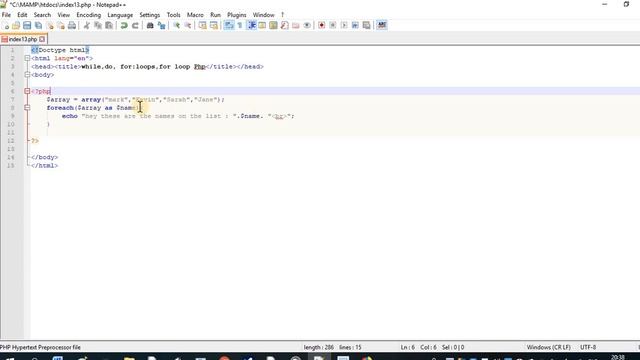Click the Open file toolbar icon

pyautogui.click(x=16, y=25)
